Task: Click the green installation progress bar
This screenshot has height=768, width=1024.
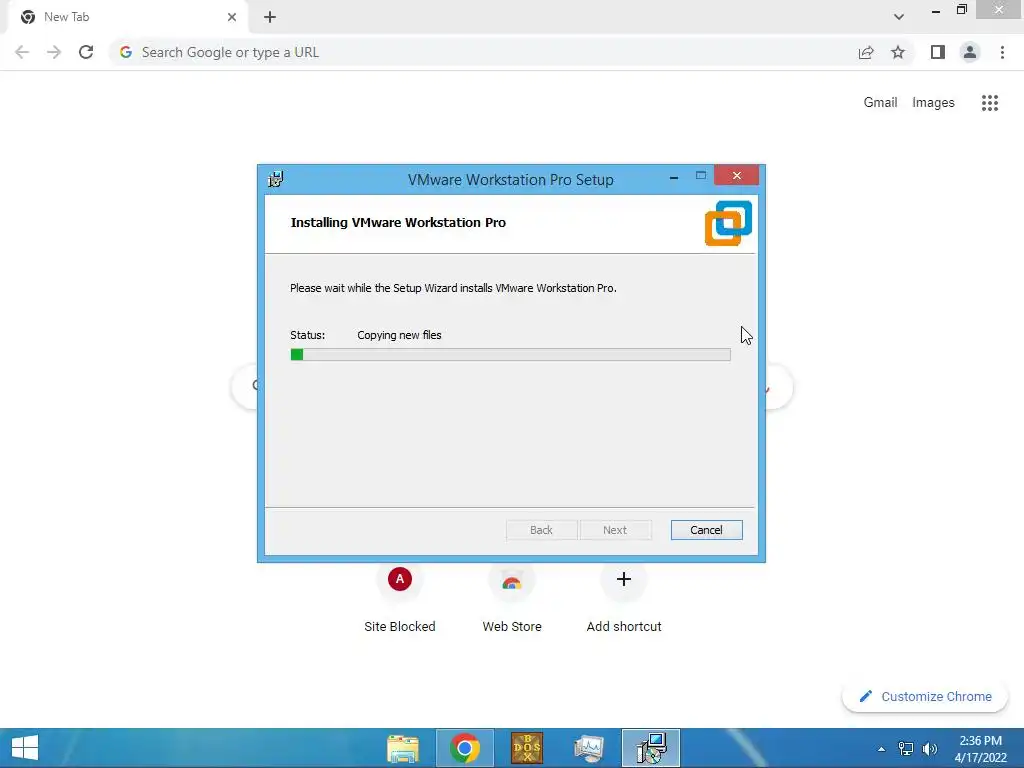Action: coord(510,355)
